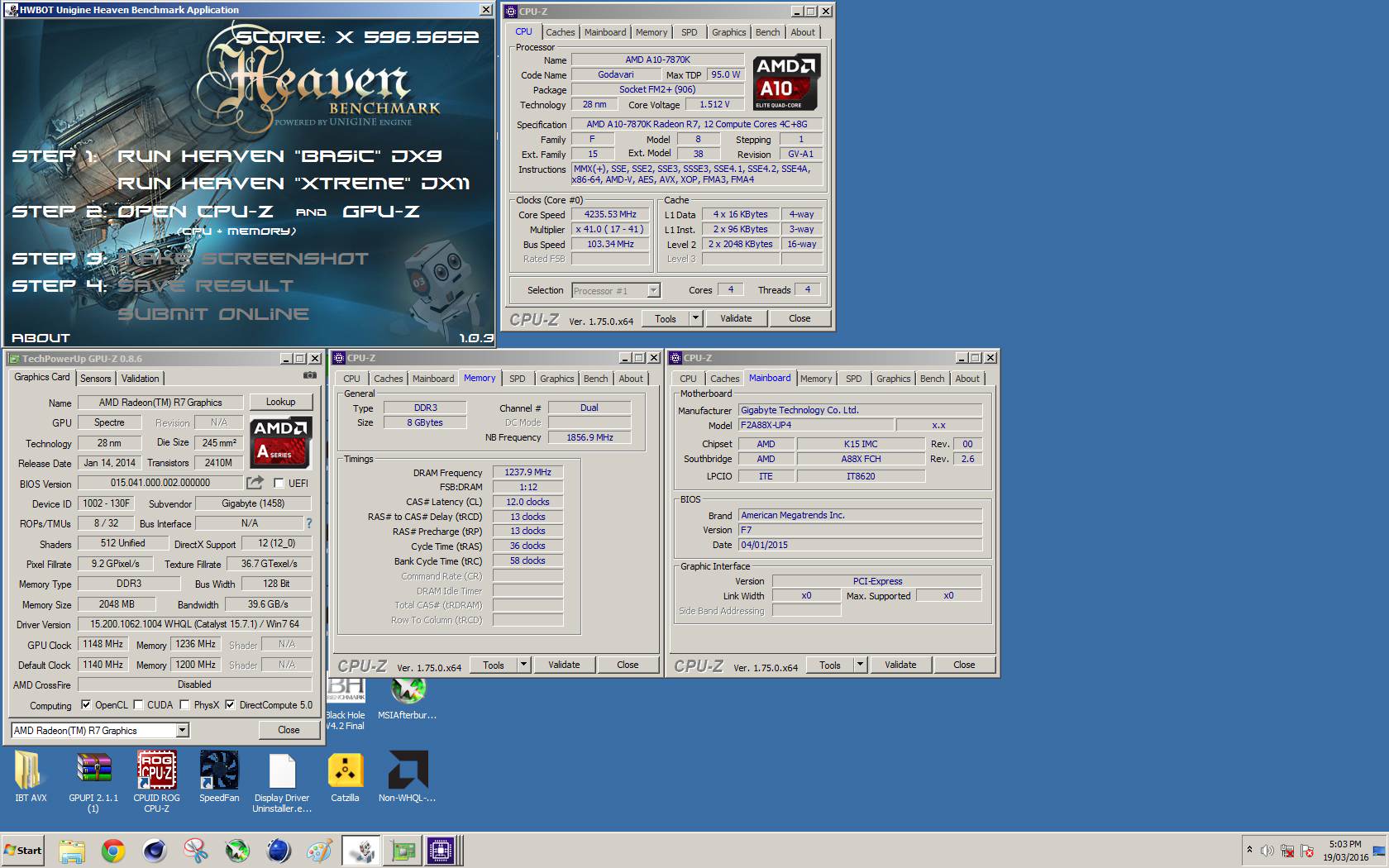Viewport: 1389px width, 868px height.
Task: Expand Tools dropdown arrow in CPU window
Action: [695, 317]
